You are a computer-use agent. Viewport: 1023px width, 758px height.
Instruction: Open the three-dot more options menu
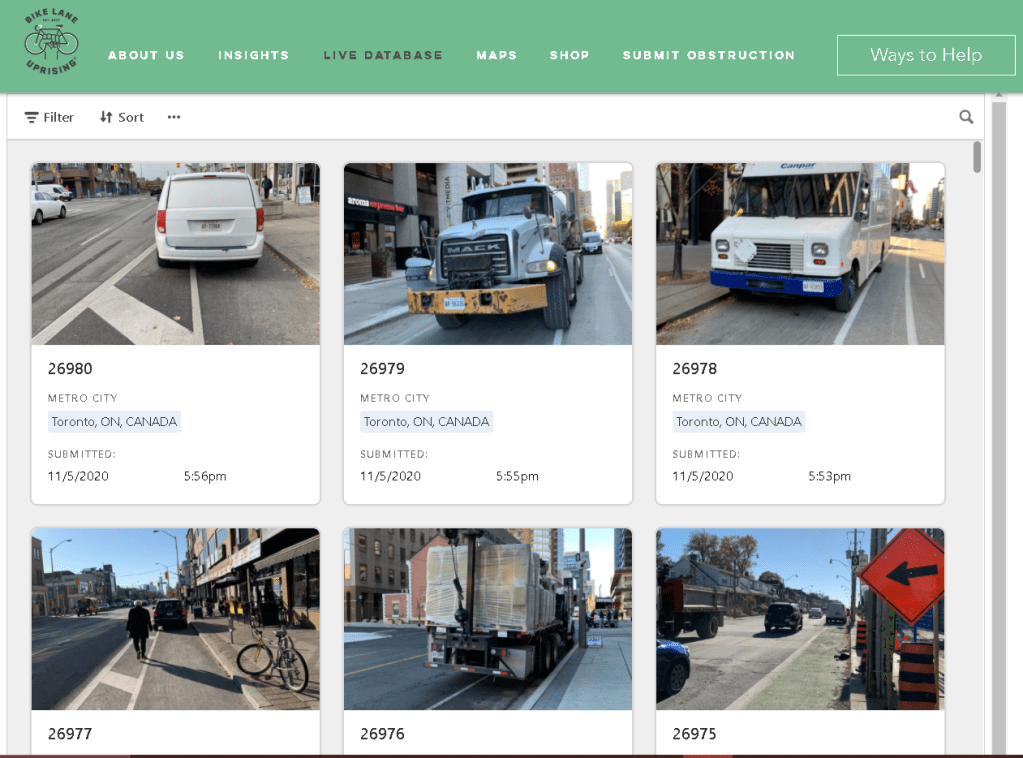pyautogui.click(x=174, y=117)
